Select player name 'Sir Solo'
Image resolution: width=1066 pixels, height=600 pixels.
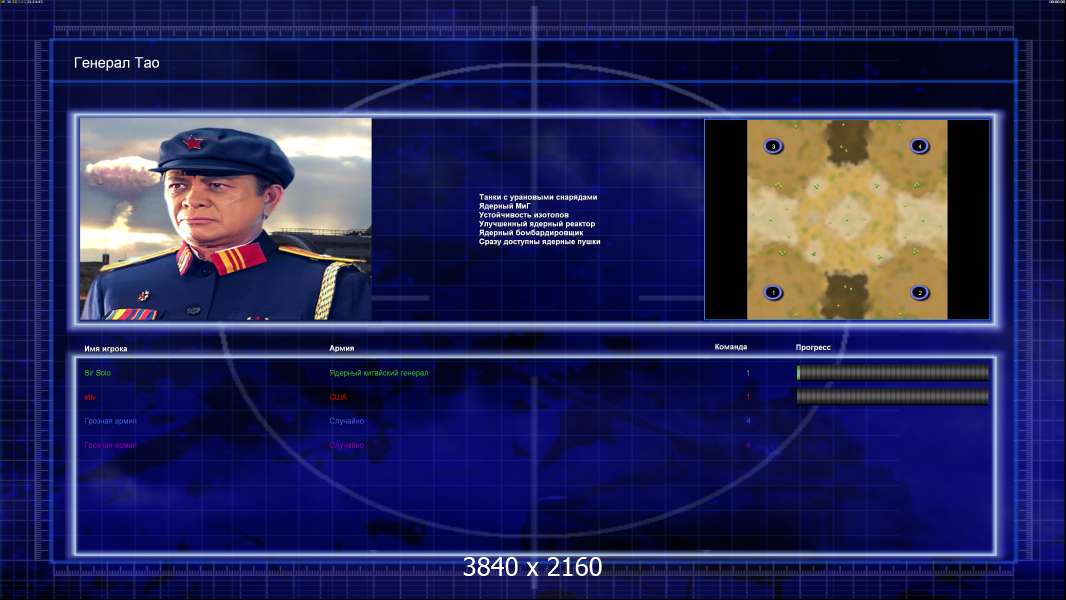pyautogui.click(x=97, y=373)
